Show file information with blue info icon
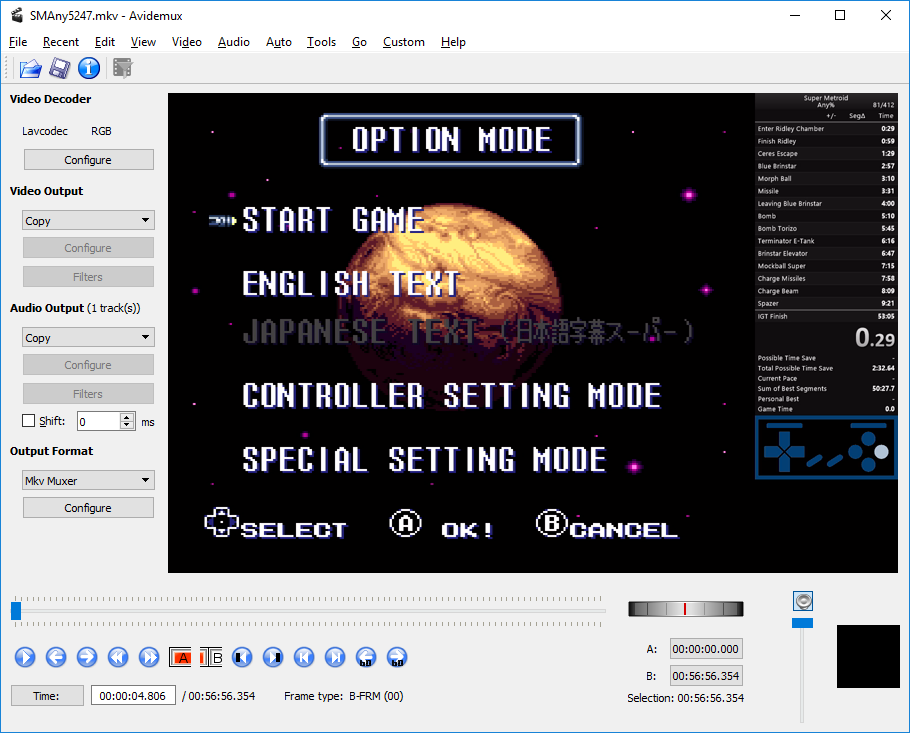The width and height of the screenshot is (910, 733). 89,68
